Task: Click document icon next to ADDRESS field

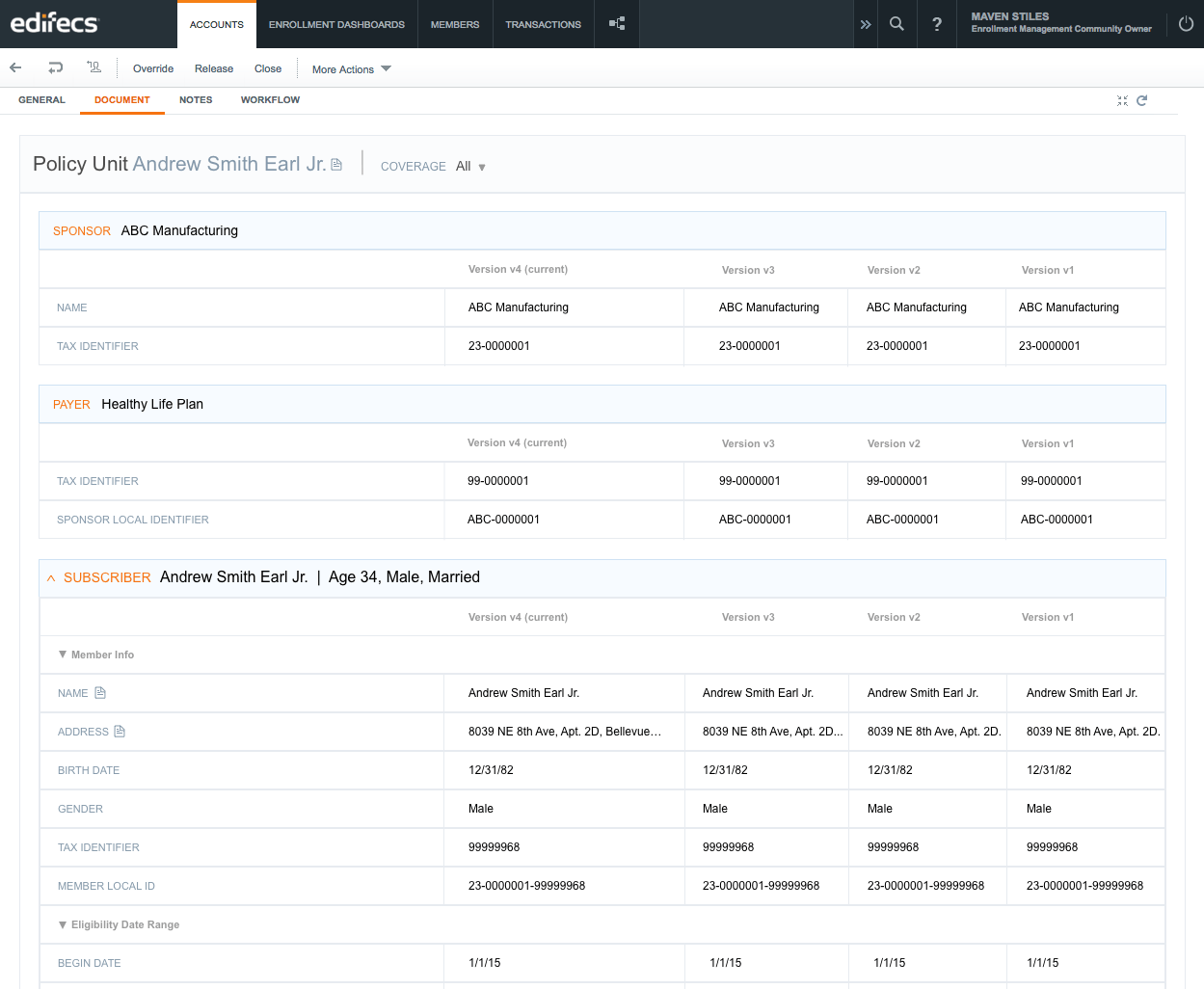Action: click(120, 732)
